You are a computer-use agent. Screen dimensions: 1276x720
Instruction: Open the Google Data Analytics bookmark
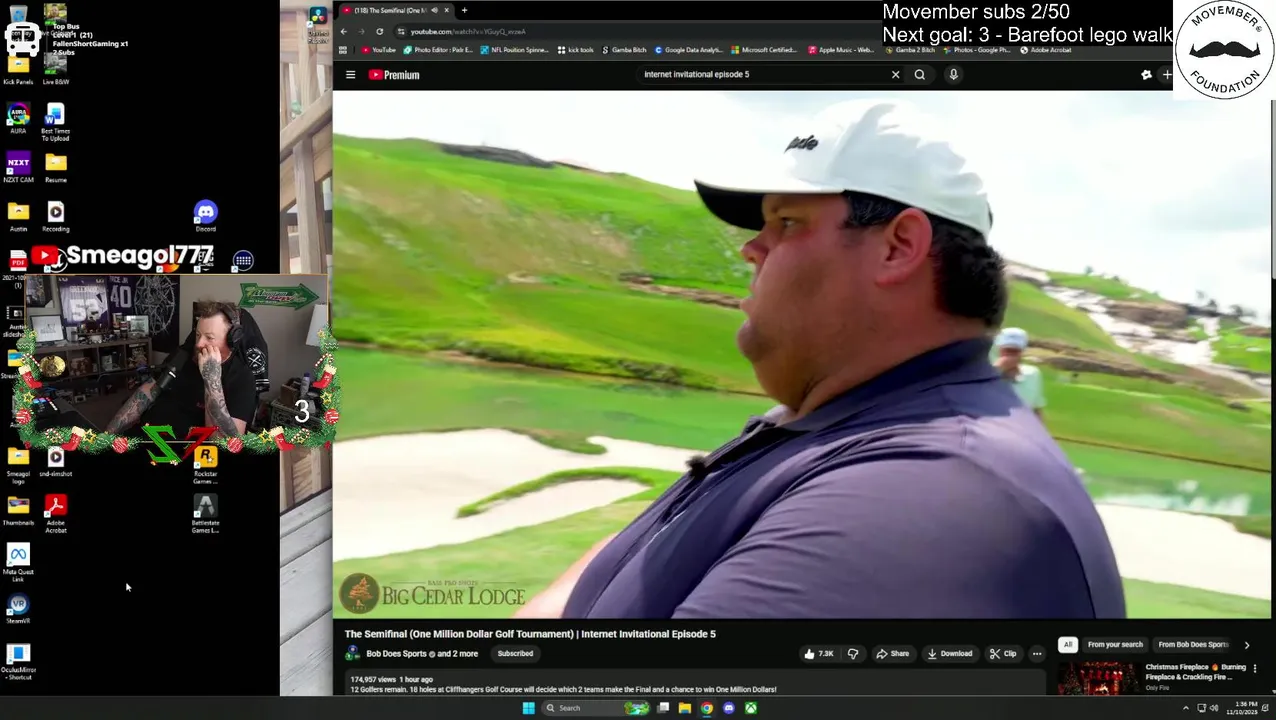tap(690, 50)
